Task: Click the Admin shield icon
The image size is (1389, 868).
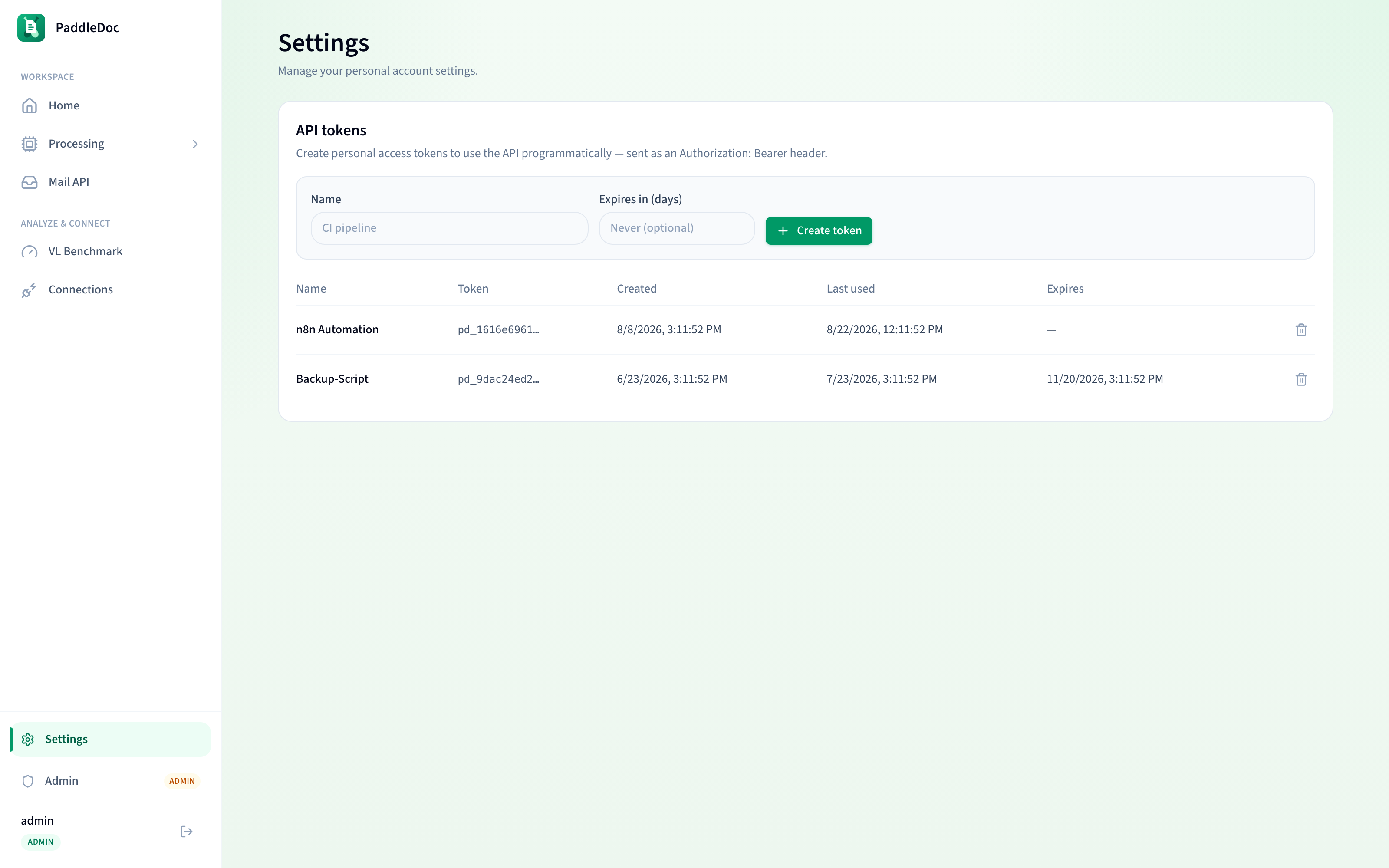Action: point(27,781)
